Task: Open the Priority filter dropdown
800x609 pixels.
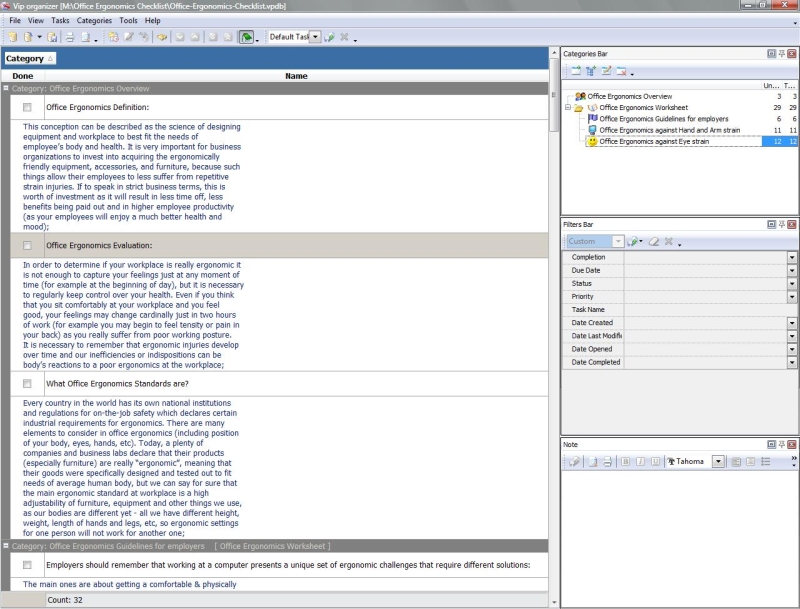Action: [792, 297]
